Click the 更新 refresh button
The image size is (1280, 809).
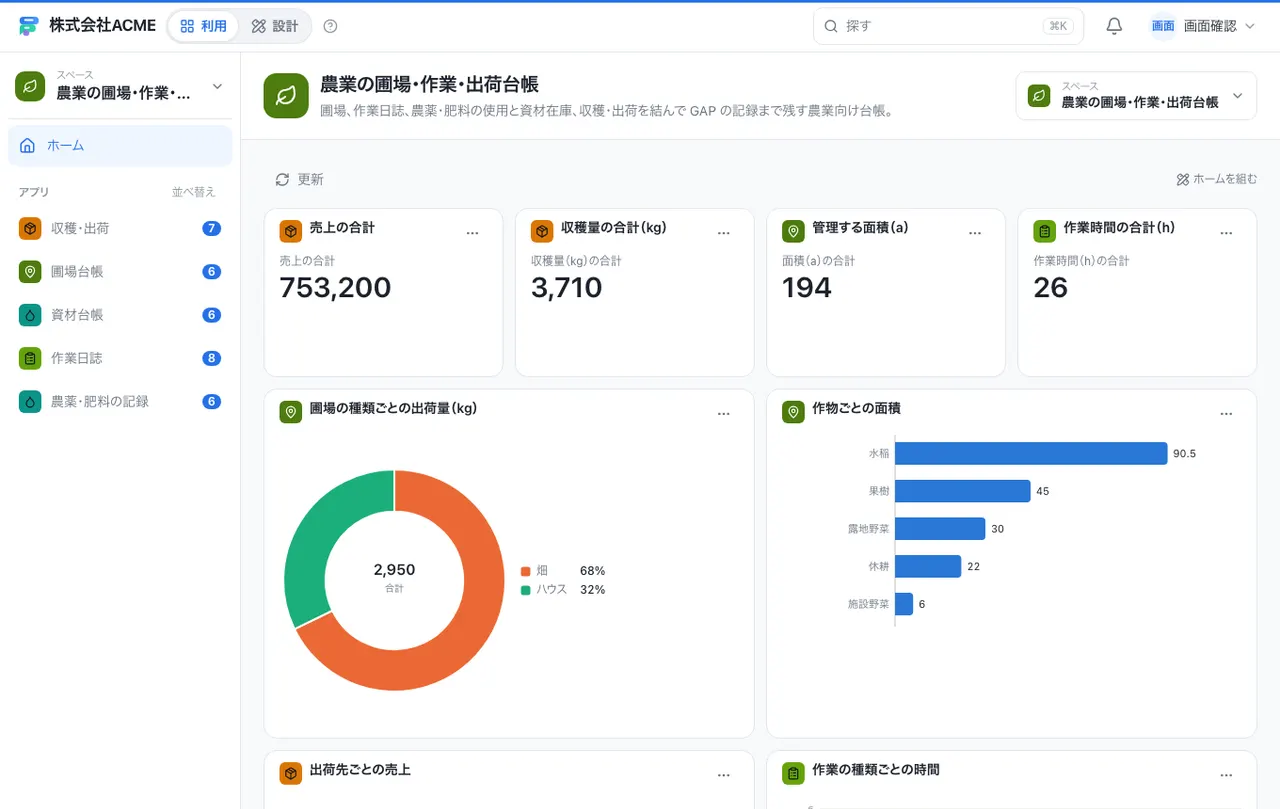pos(299,180)
